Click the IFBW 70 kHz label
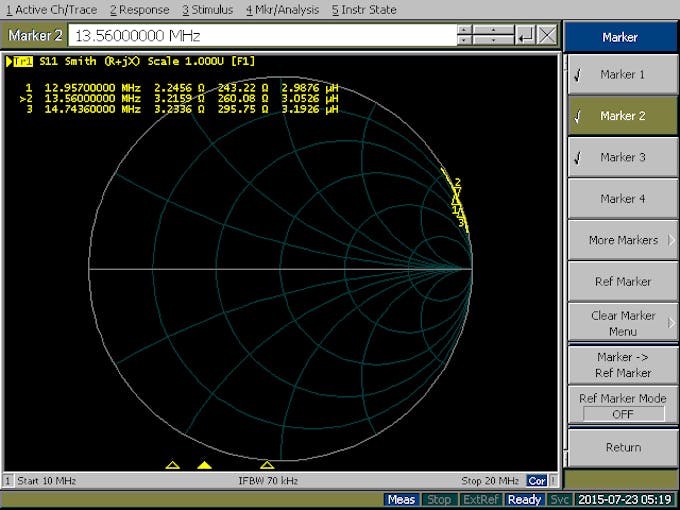The width and height of the screenshot is (680, 510). coord(268,481)
